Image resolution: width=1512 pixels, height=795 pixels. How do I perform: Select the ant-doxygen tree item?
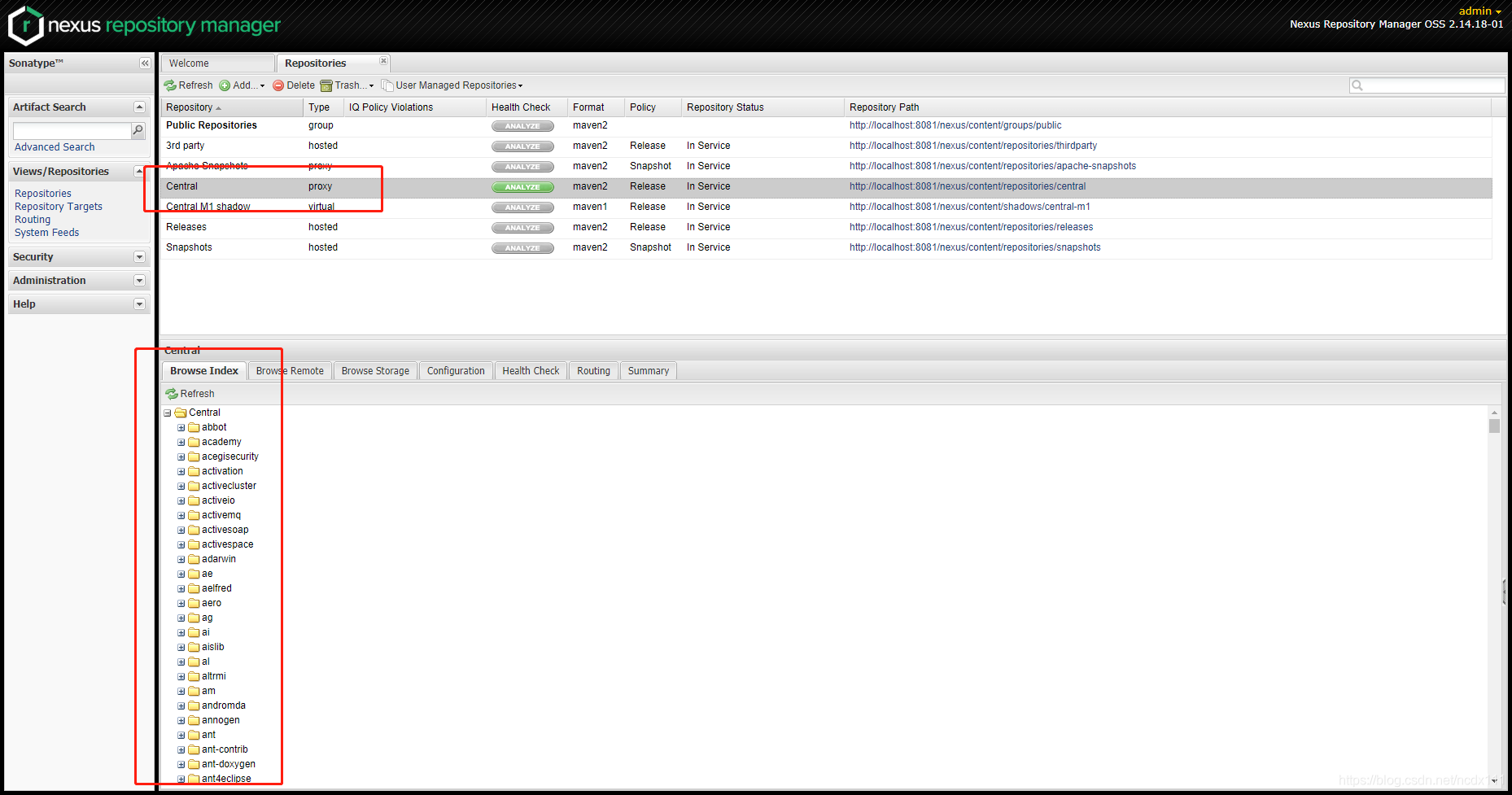click(229, 765)
